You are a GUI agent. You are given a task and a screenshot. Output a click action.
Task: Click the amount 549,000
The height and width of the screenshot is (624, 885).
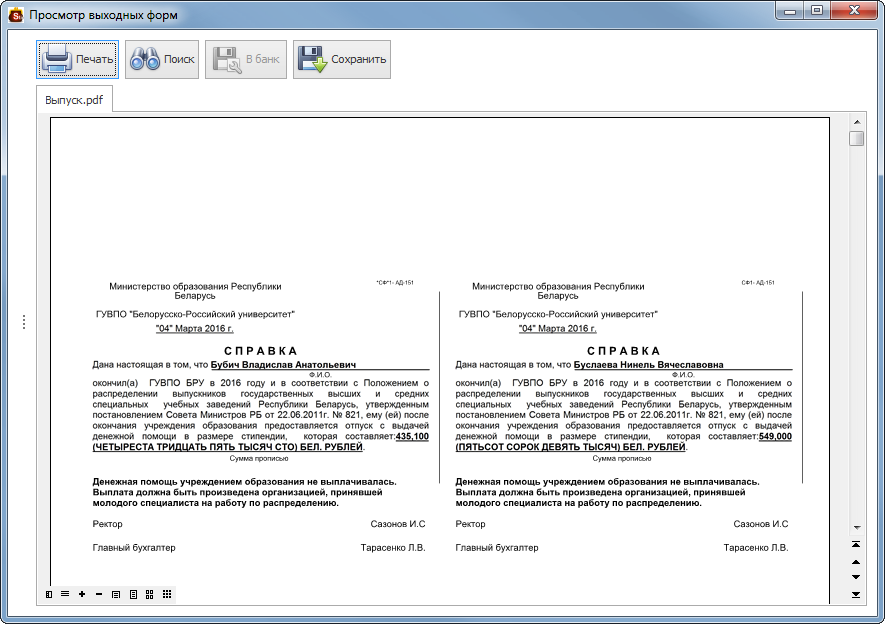coord(775,436)
